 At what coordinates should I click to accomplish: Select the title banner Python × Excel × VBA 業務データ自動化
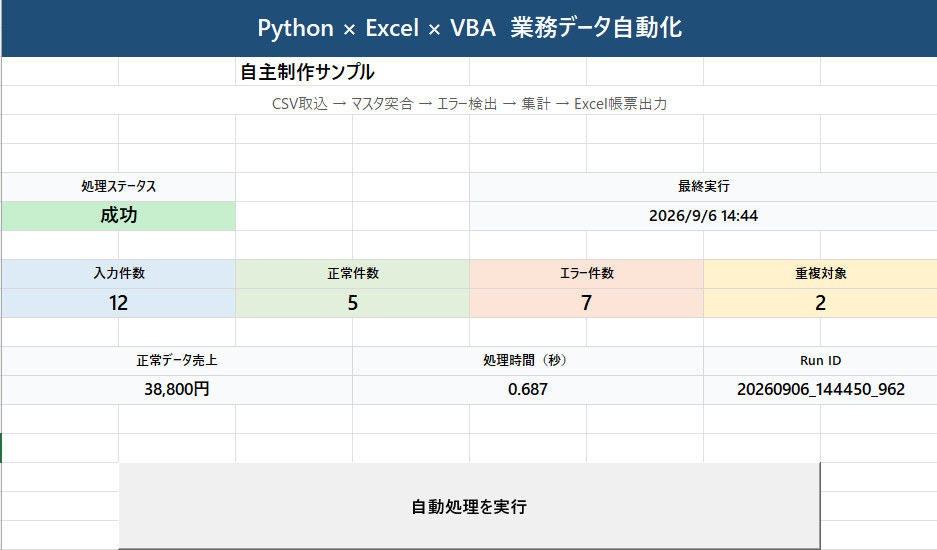click(x=469, y=28)
